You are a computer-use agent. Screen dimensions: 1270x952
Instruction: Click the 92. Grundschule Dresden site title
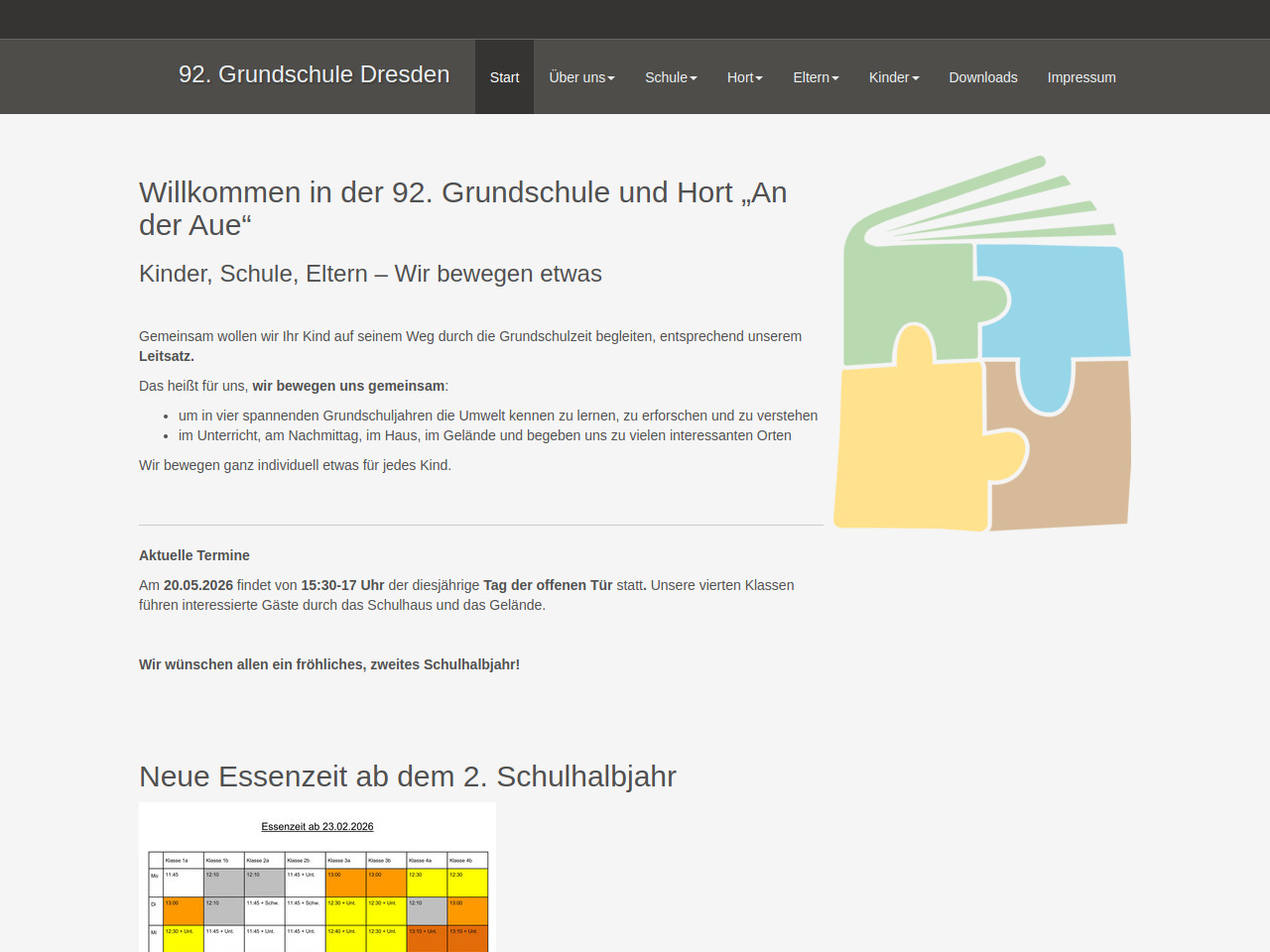click(314, 74)
